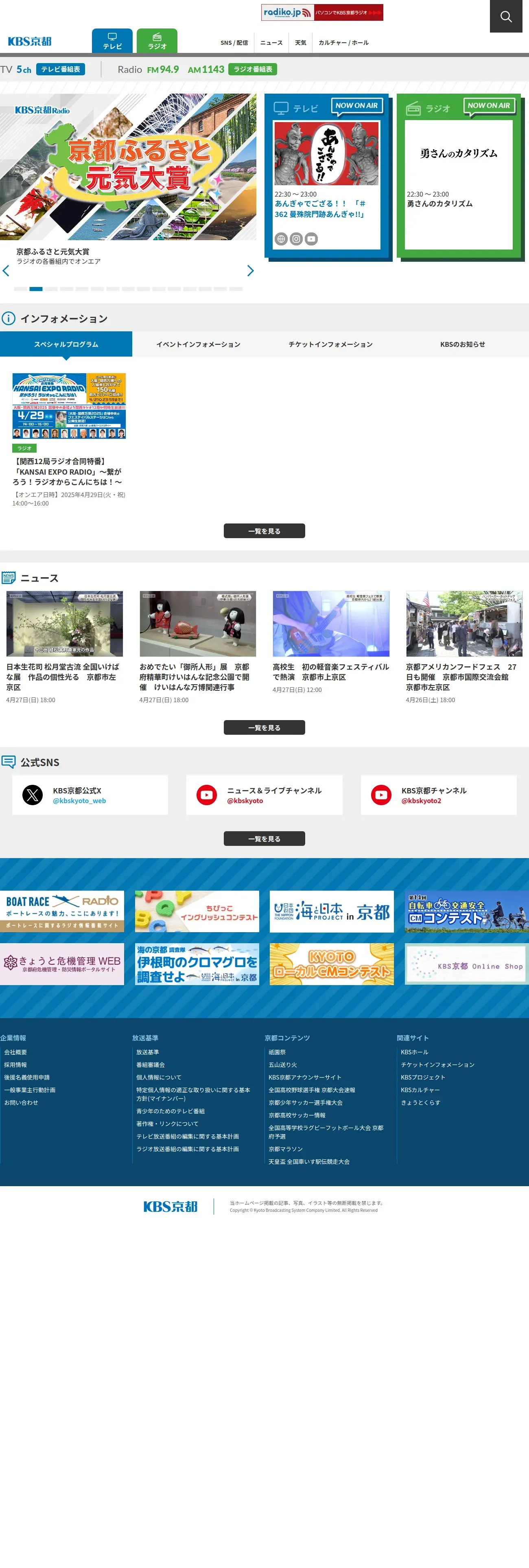Screen dimensions: 529x1568
Task: Open the テレビ番組表 button
Action: tap(60, 69)
